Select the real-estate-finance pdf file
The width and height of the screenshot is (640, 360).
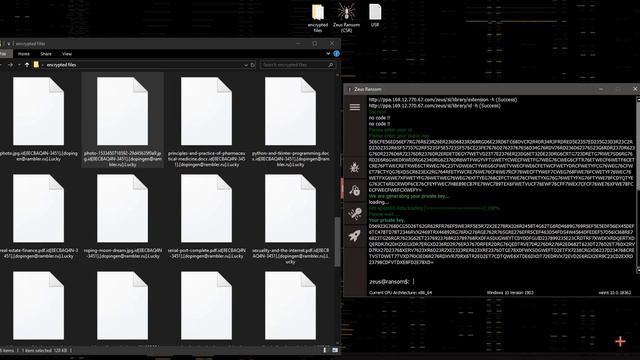(38, 216)
